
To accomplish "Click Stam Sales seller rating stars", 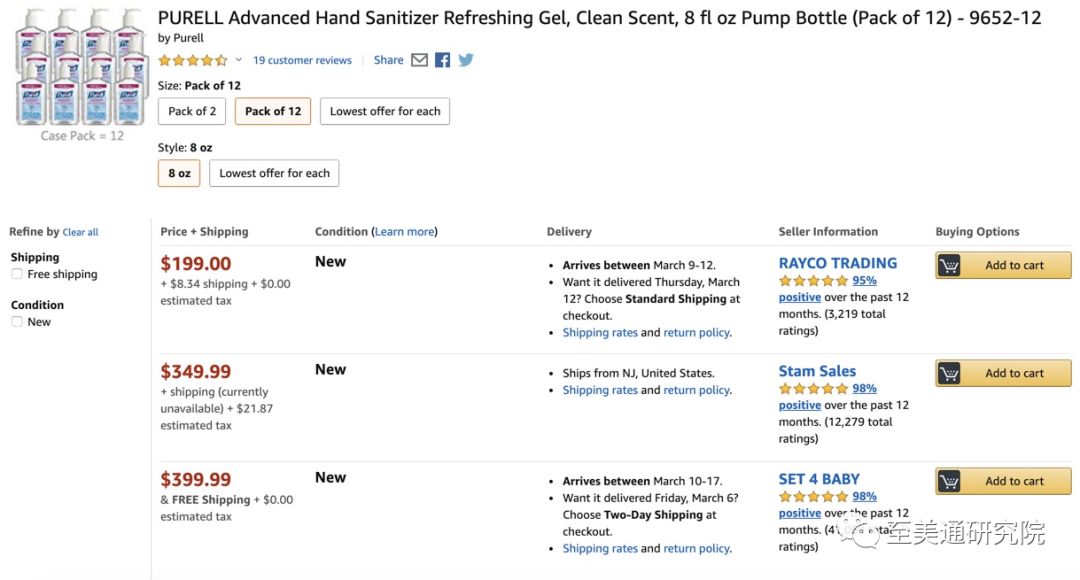I will pyautogui.click(x=813, y=389).
